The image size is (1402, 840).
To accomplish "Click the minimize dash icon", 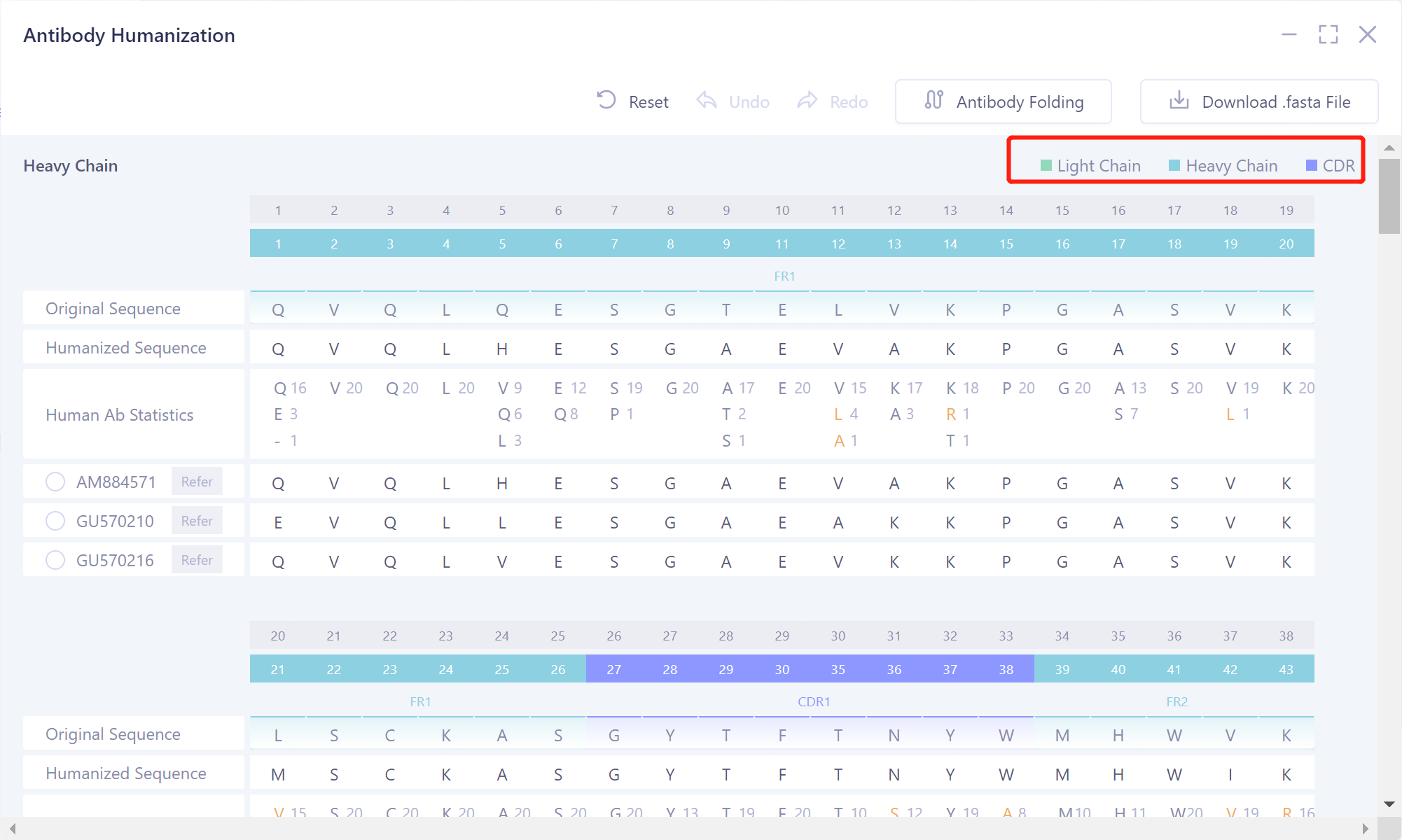I will 1289,34.
